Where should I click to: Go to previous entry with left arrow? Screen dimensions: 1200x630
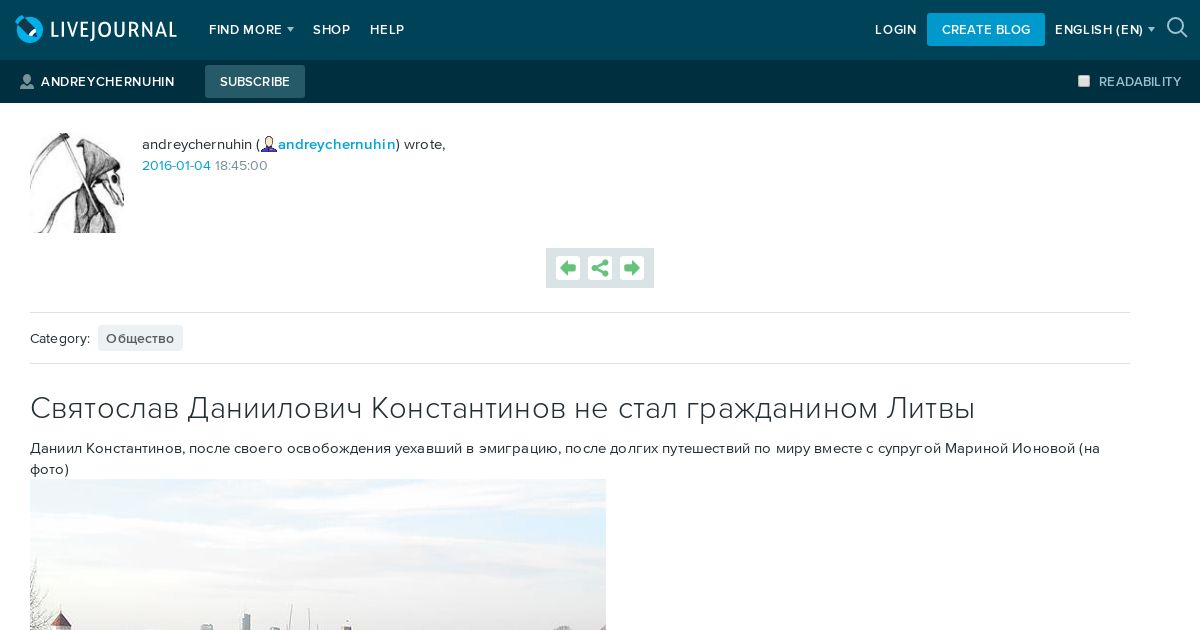(568, 268)
